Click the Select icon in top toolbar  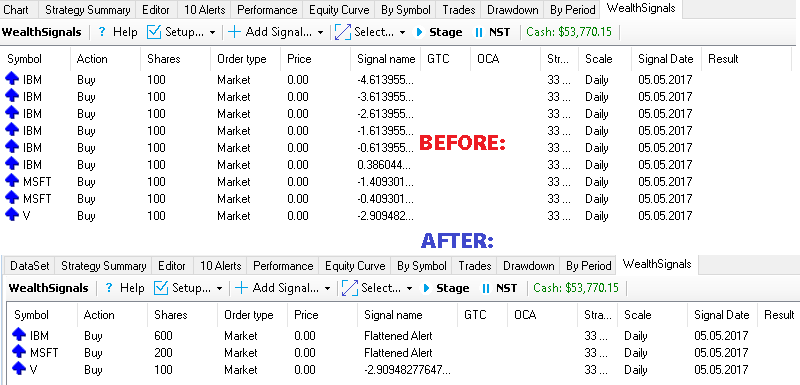(x=343, y=32)
